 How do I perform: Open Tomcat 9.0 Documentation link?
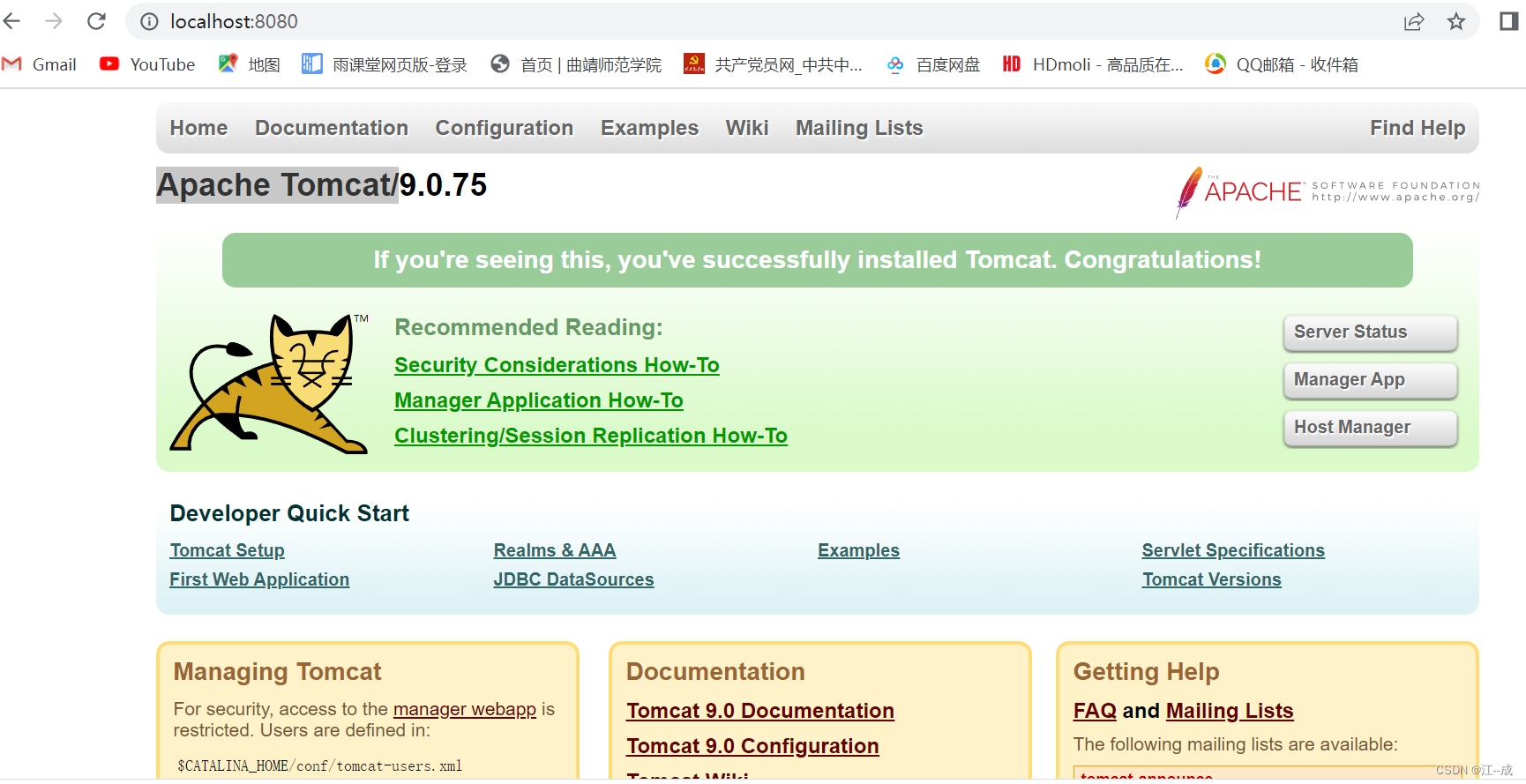[x=760, y=711]
